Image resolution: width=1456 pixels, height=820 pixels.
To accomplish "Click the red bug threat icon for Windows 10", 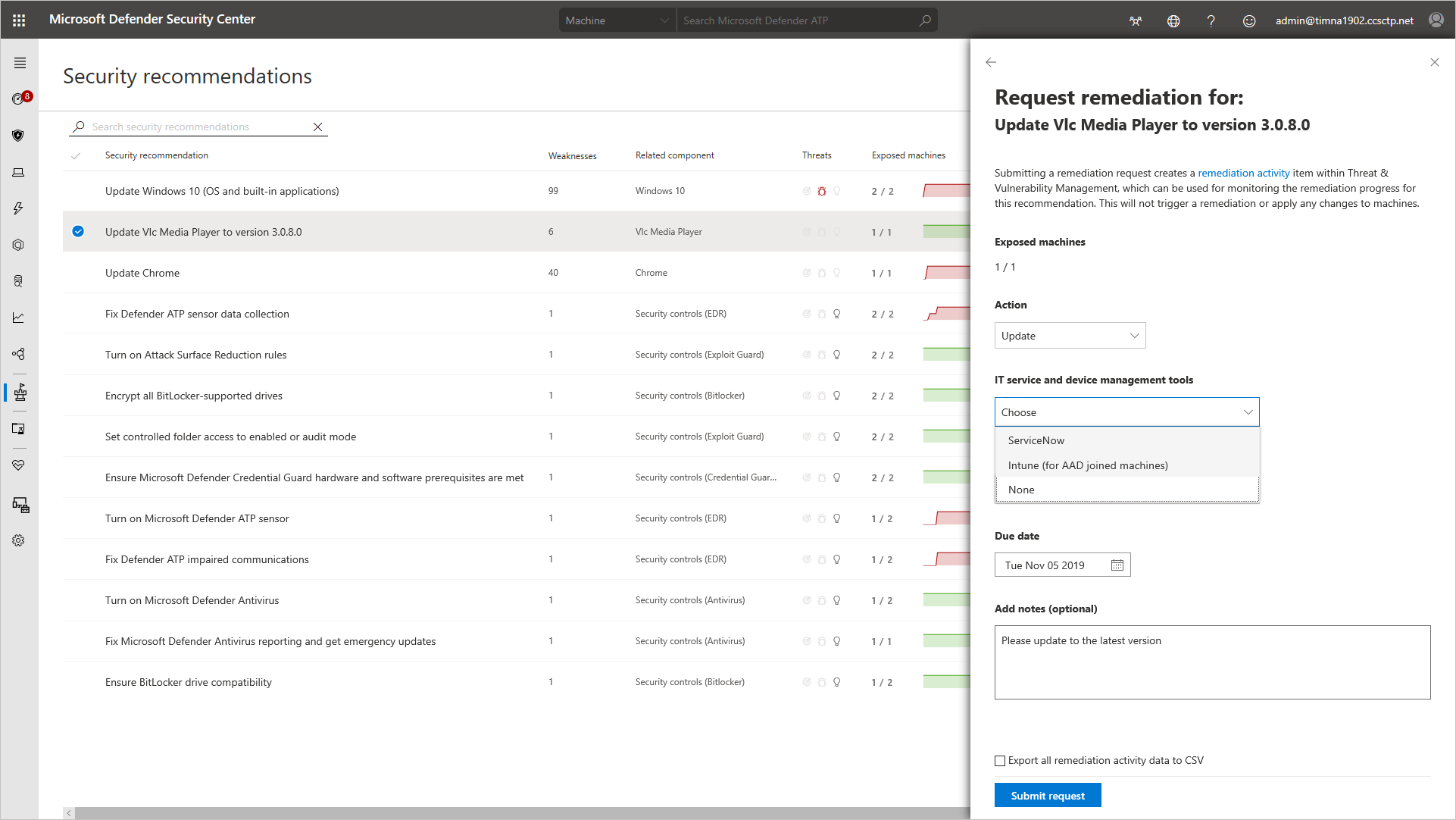I will point(821,191).
